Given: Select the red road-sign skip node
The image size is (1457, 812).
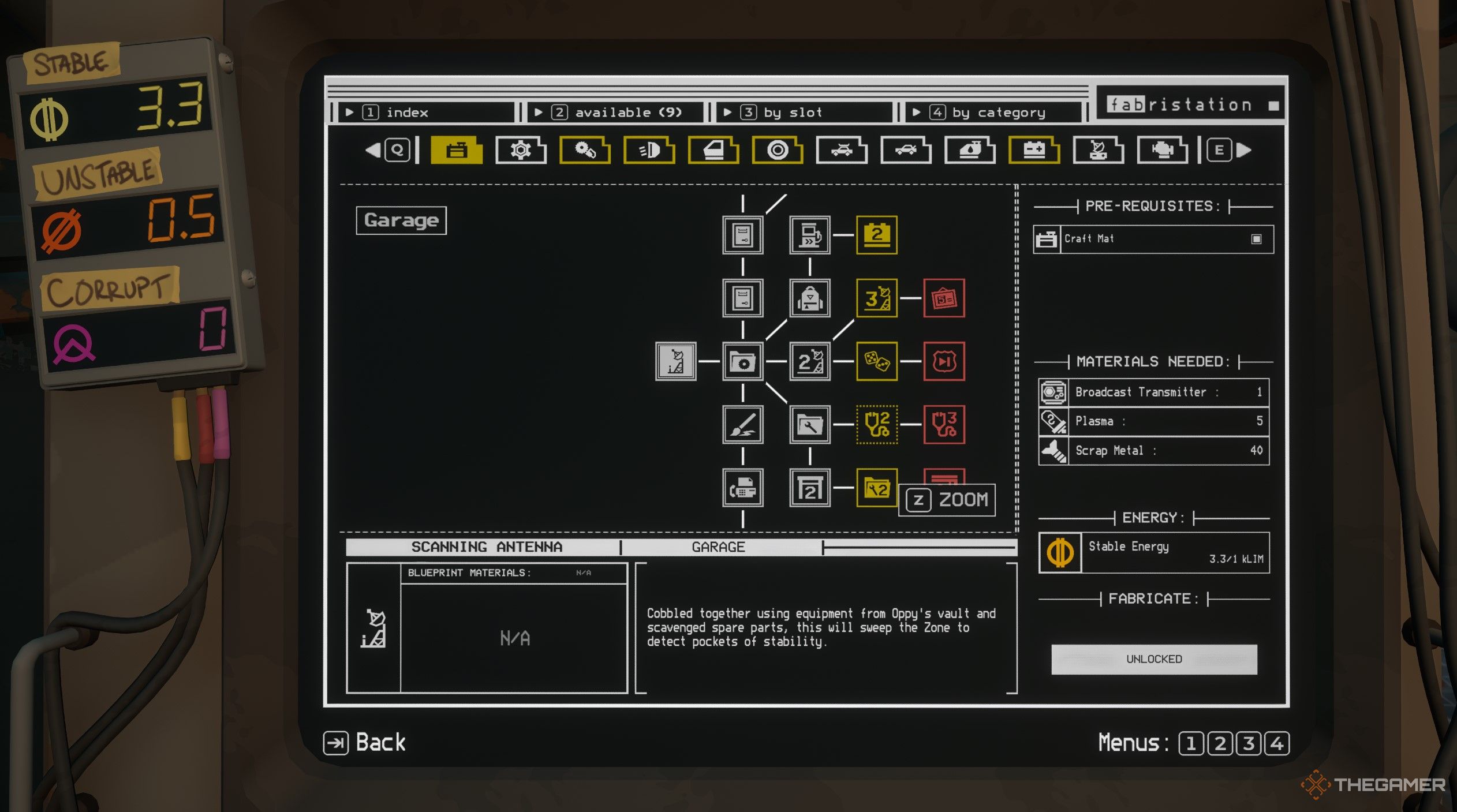Looking at the screenshot, I should [x=944, y=361].
